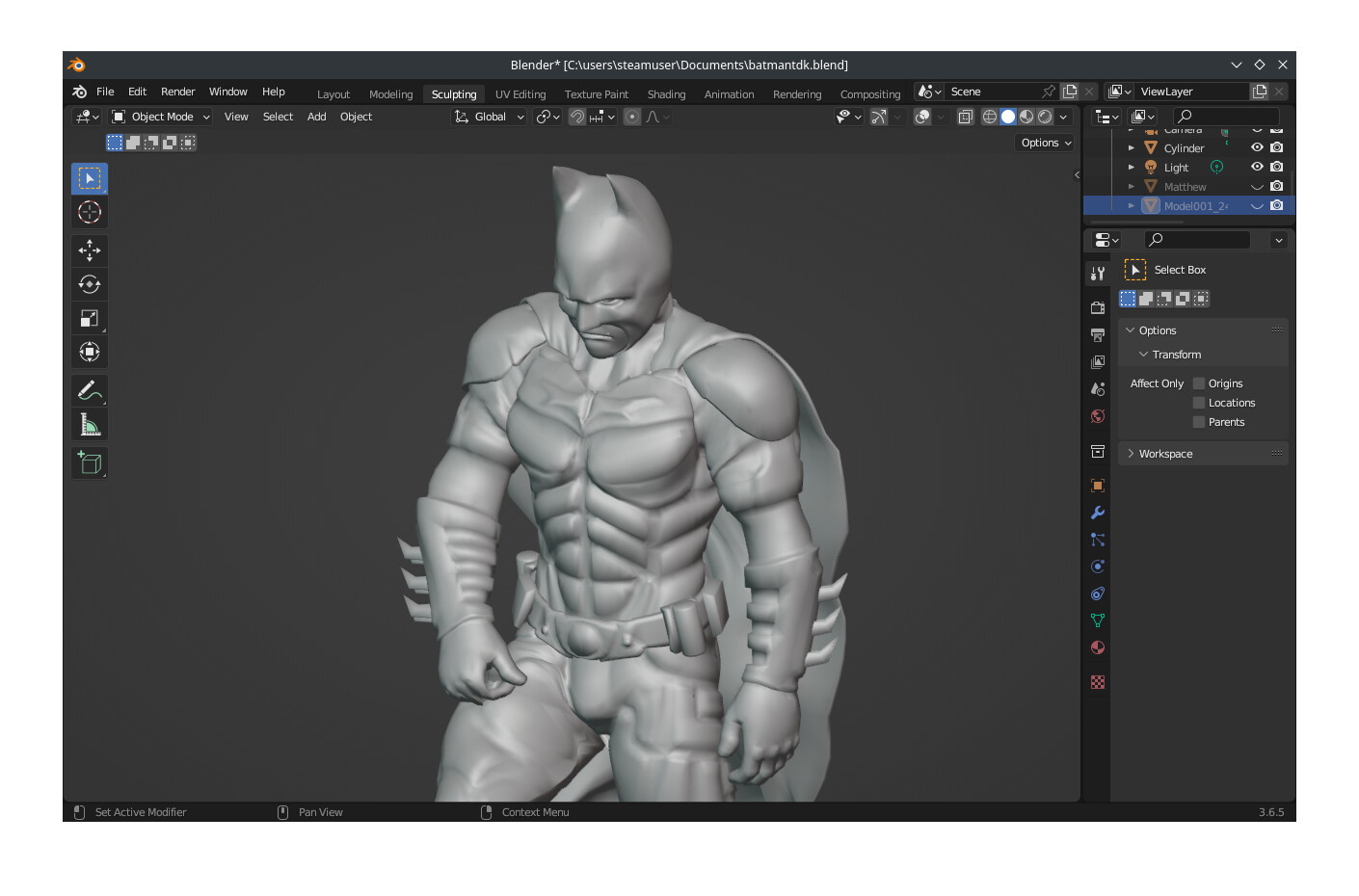Open the transform pivot point dropdown

tap(548, 117)
